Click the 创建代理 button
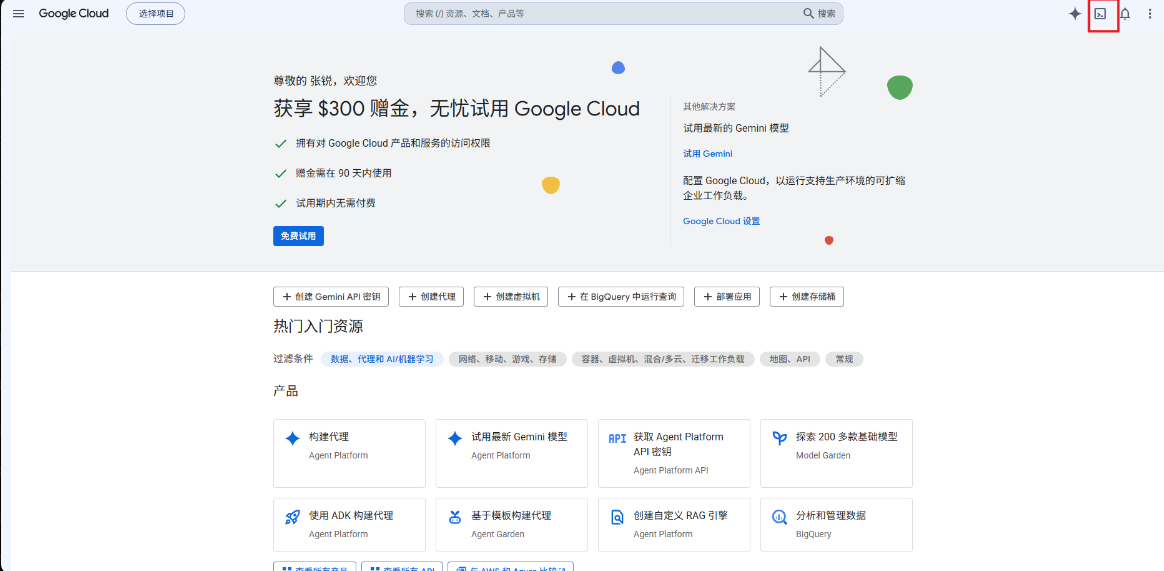This screenshot has width=1164, height=571. (431, 296)
